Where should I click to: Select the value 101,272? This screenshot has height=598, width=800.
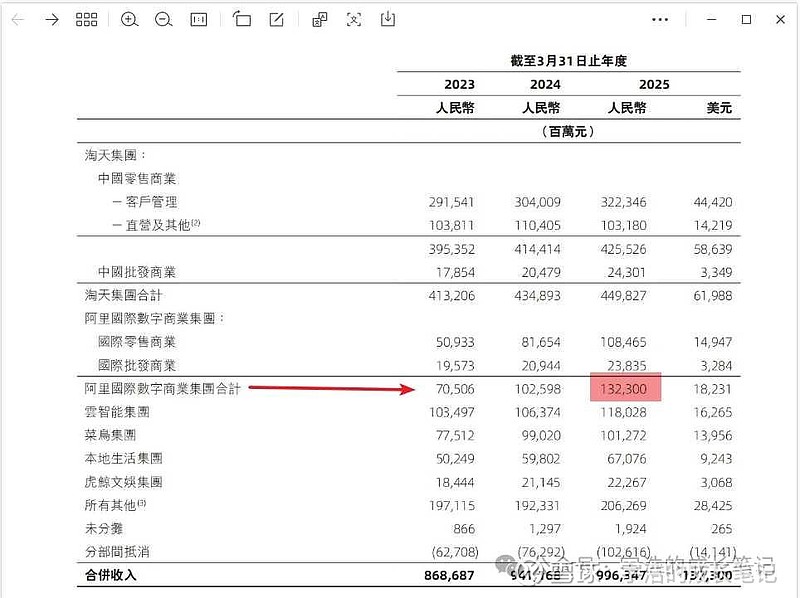[x=623, y=436]
